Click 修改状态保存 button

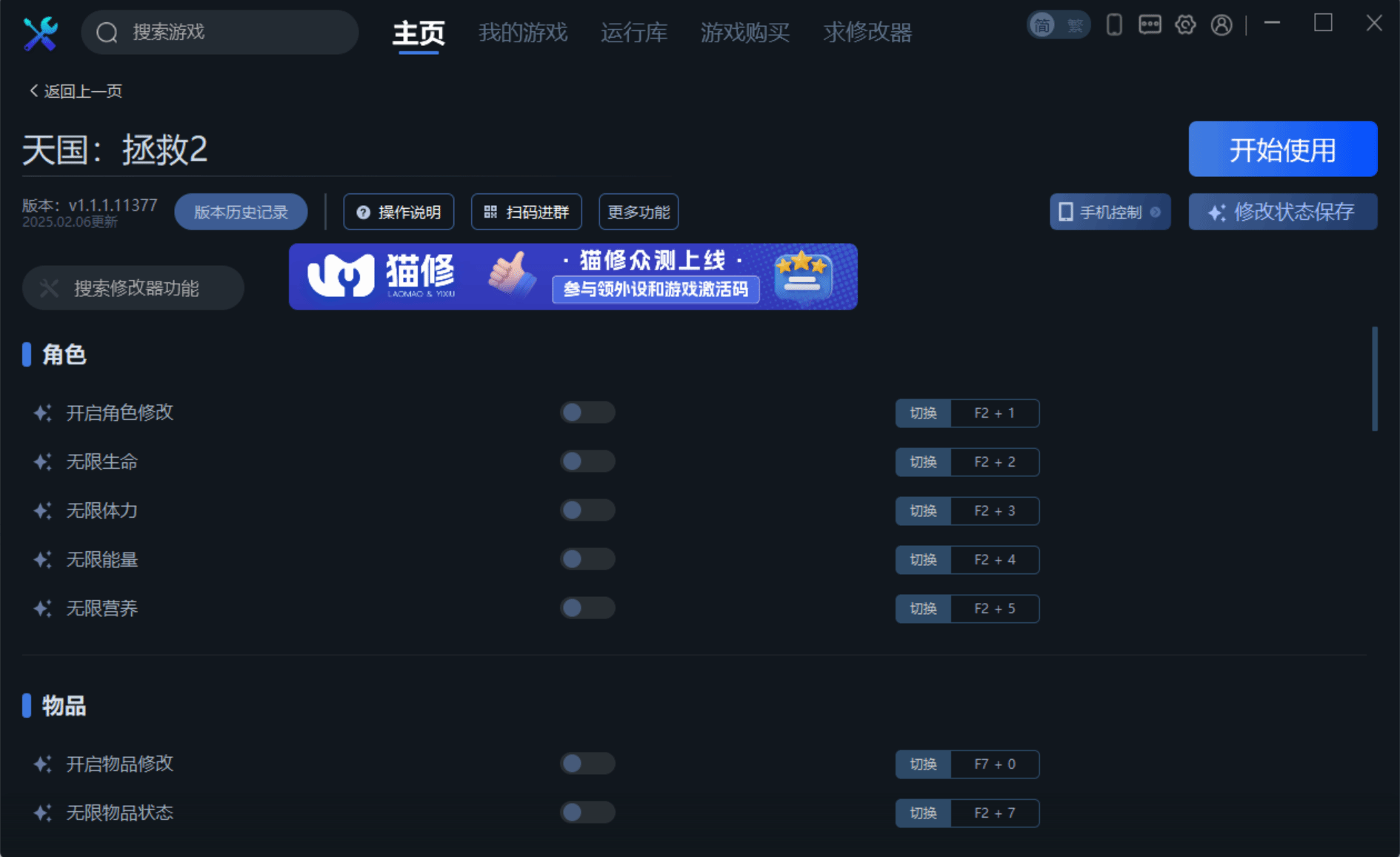coord(1283,212)
